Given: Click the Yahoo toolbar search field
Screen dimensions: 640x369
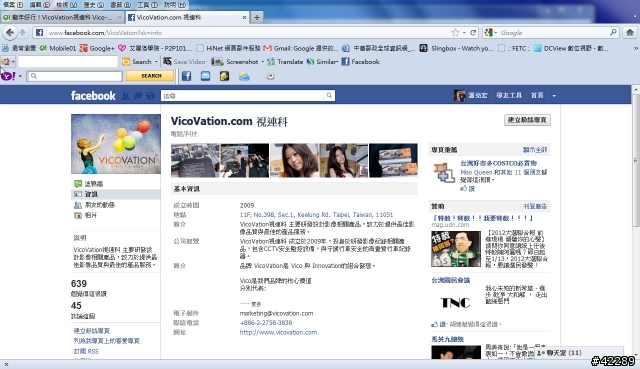Looking at the screenshot, I should coord(75,76).
